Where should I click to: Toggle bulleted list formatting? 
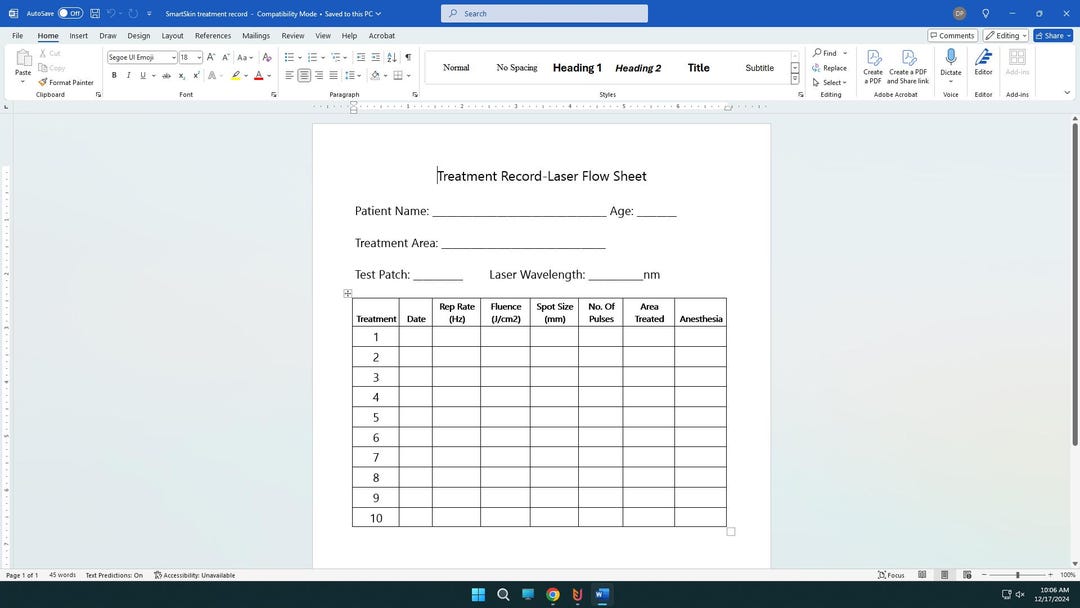tap(288, 57)
